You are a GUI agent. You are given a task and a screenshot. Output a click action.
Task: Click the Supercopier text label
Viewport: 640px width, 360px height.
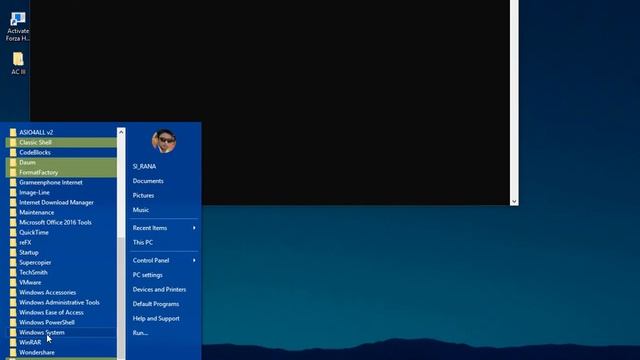tap(35, 262)
